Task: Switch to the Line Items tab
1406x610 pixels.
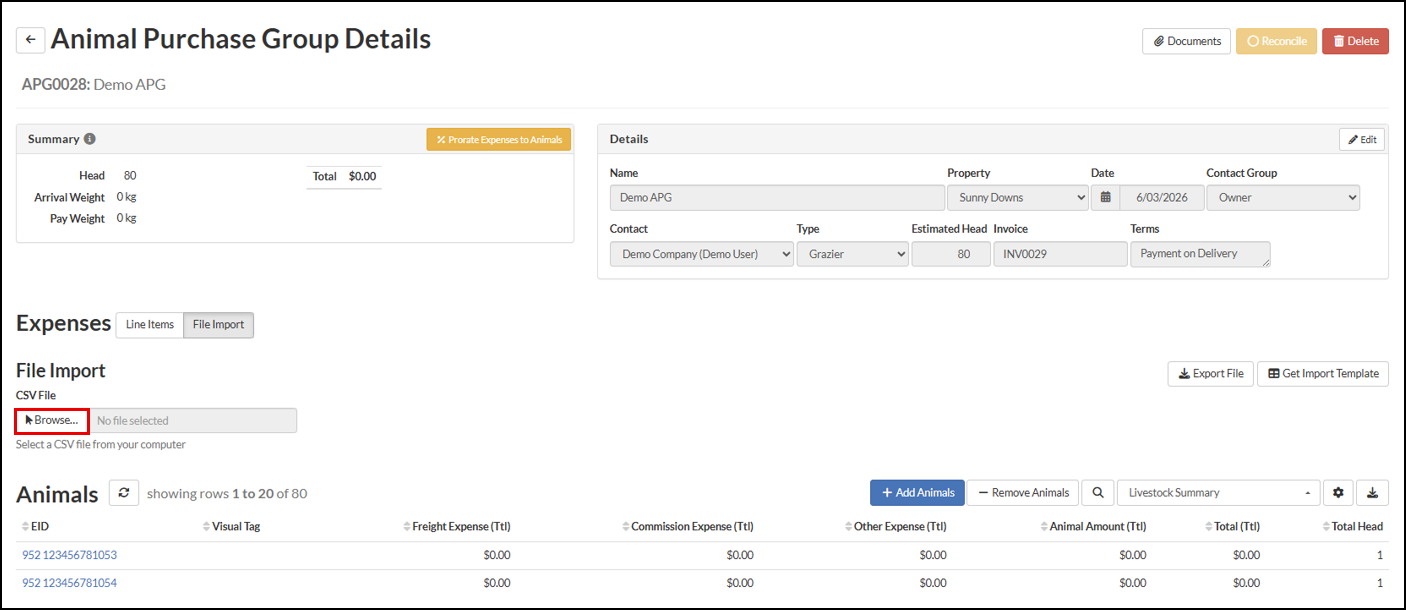Action: click(150, 325)
